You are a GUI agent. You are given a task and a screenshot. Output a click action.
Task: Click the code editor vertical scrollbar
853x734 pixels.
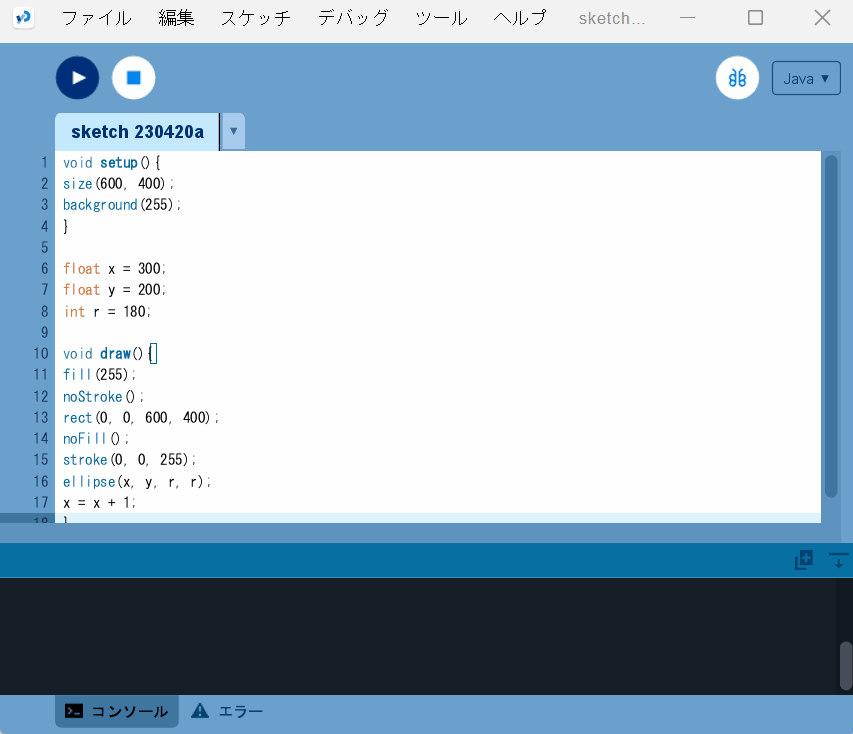(x=830, y=325)
